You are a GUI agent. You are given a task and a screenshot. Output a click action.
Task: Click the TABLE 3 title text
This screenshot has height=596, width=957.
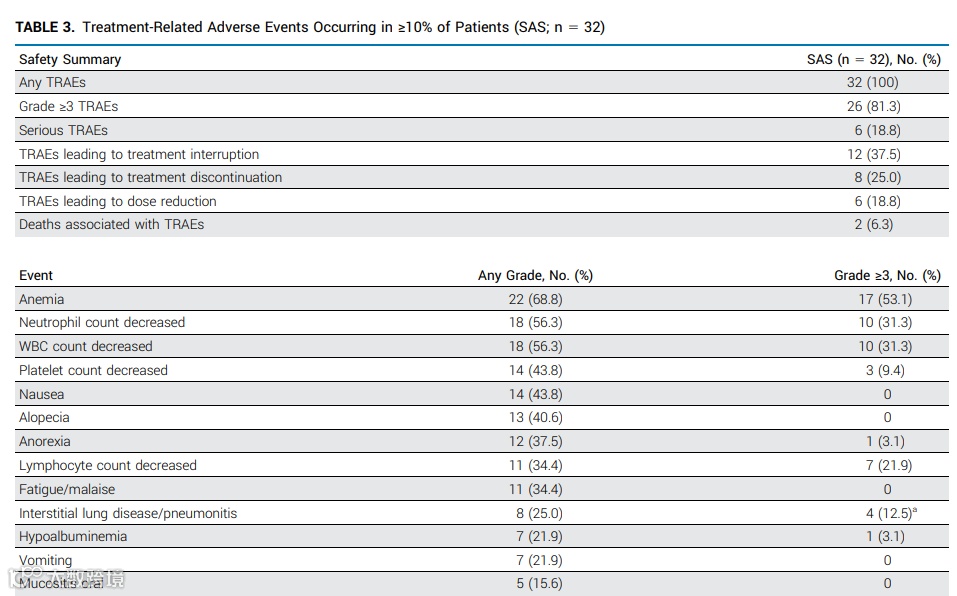click(310, 27)
